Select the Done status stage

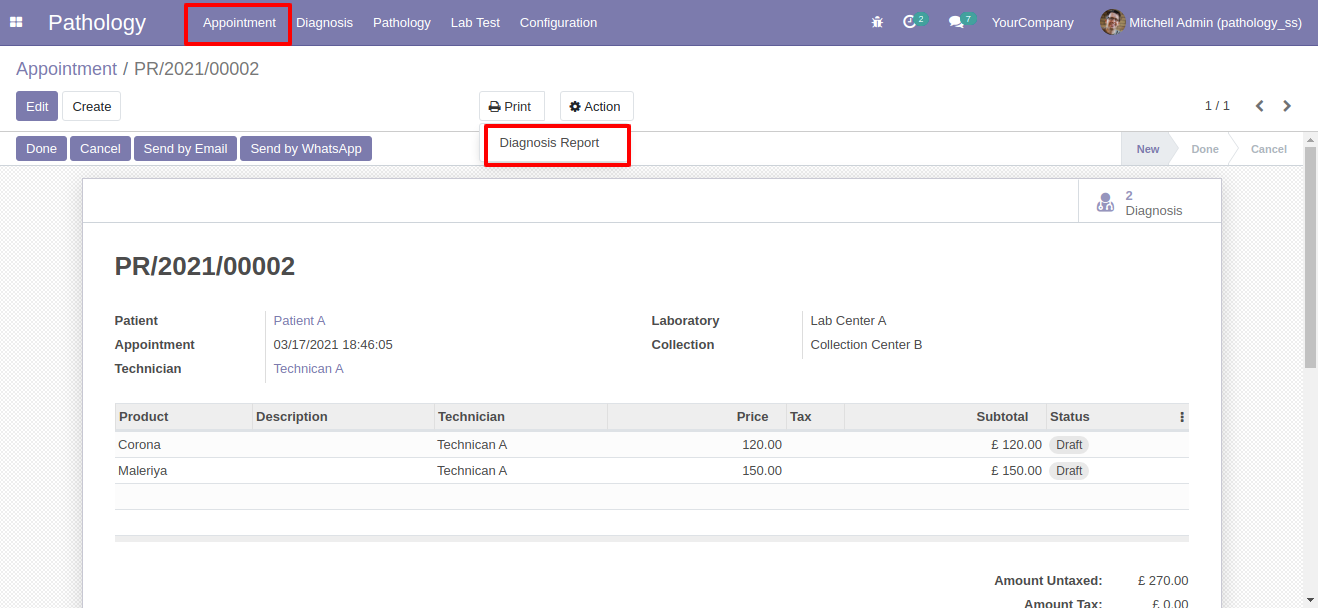(1204, 149)
